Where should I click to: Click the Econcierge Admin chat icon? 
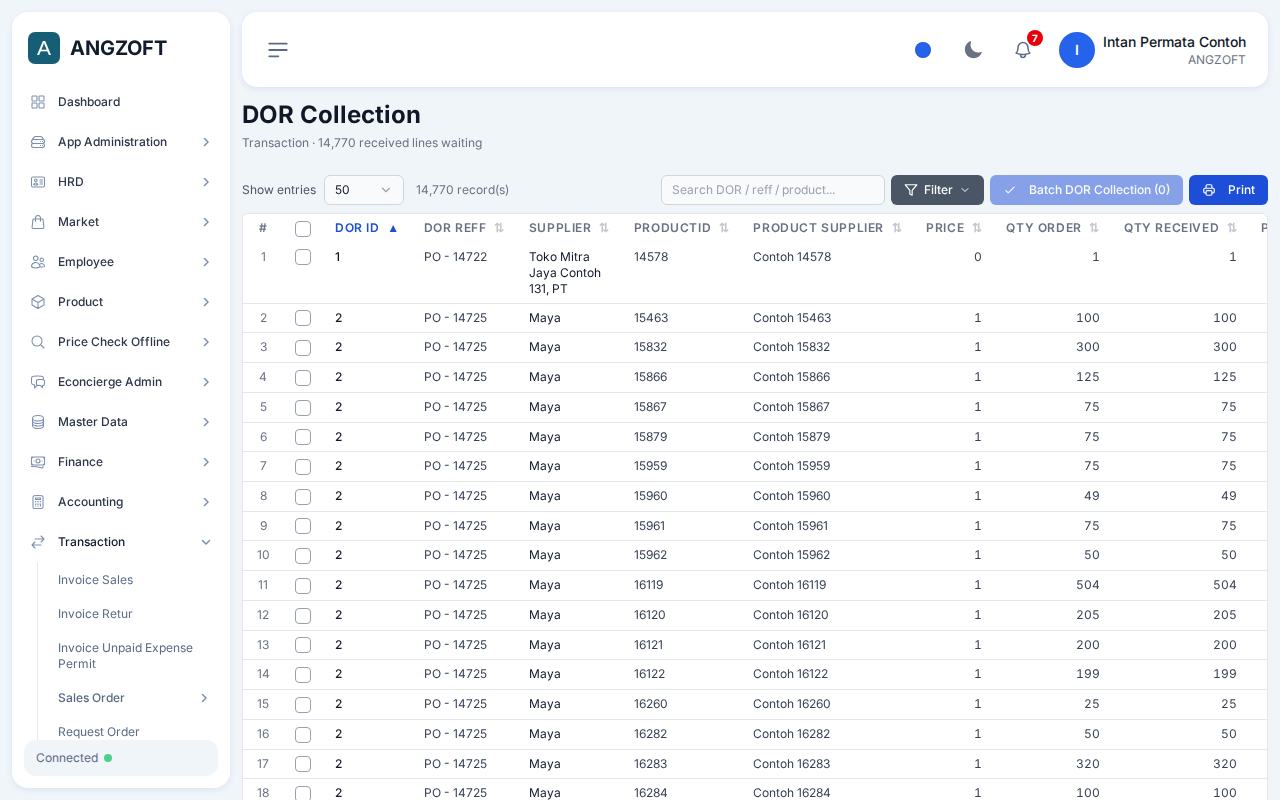click(38, 382)
